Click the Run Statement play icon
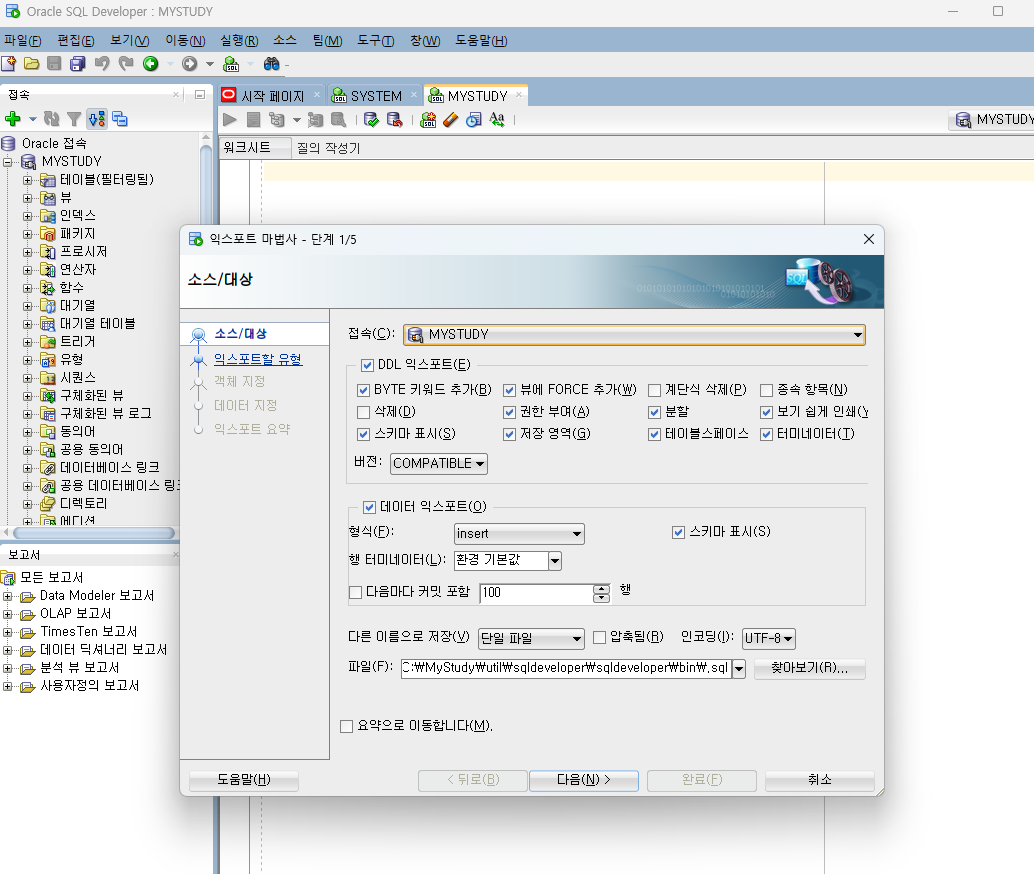 pyautogui.click(x=229, y=119)
